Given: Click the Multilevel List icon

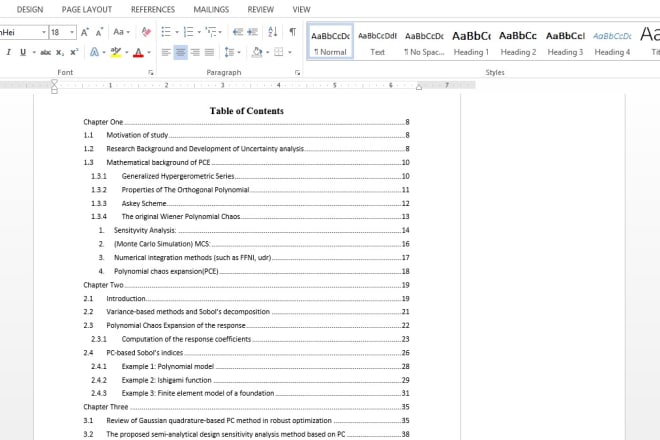Looking at the screenshot, I should tap(211, 32).
